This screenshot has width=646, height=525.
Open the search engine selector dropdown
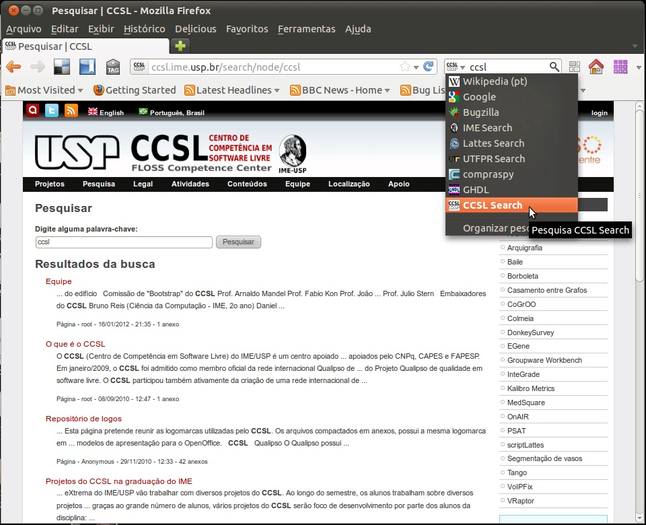[456, 66]
